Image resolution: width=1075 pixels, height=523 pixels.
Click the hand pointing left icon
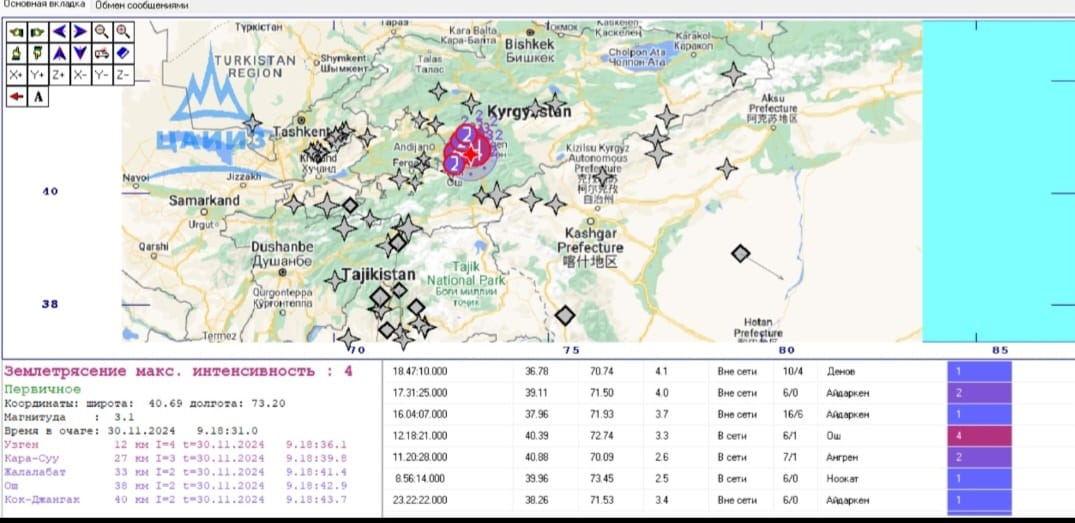pyautogui.click(x=16, y=31)
